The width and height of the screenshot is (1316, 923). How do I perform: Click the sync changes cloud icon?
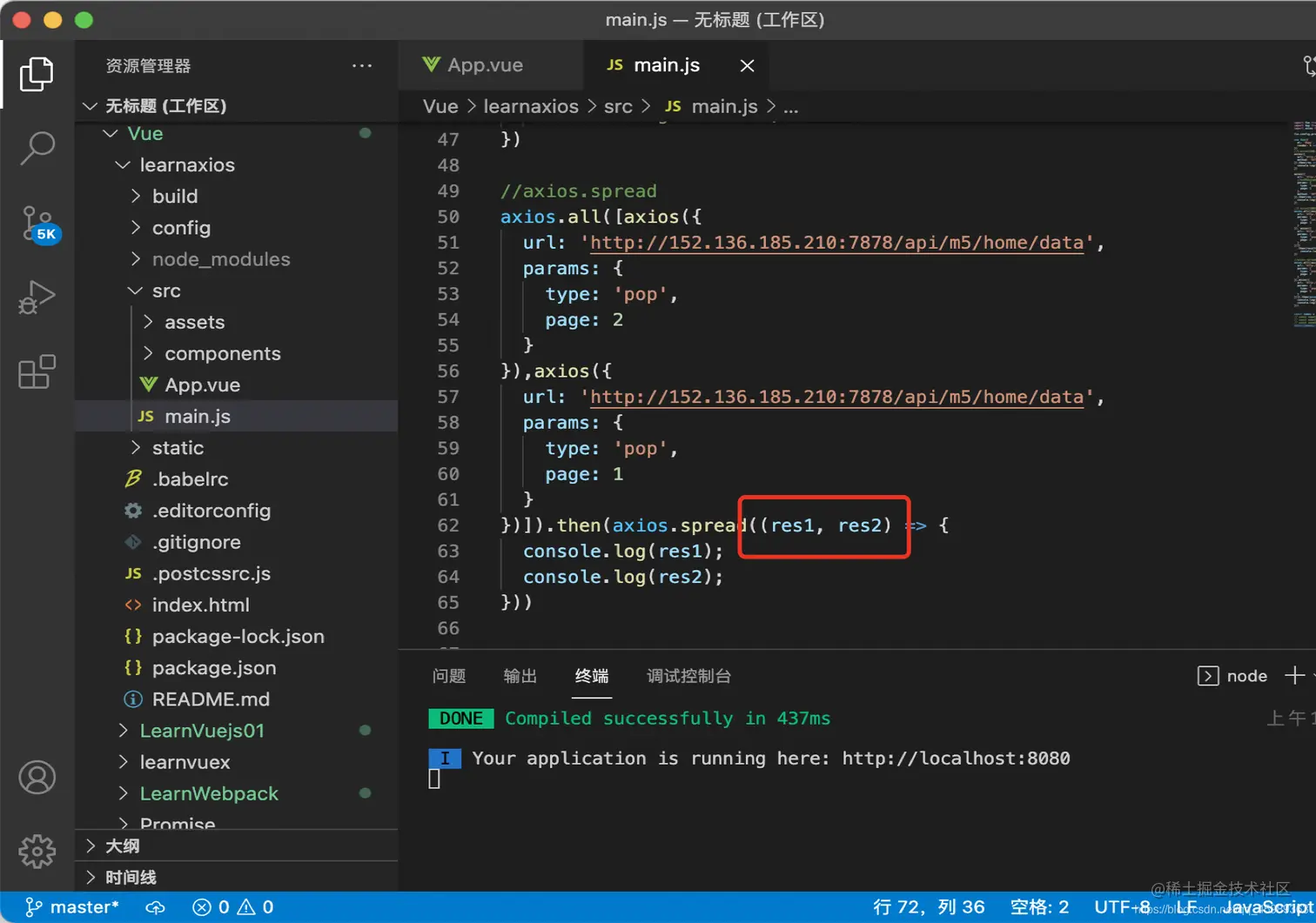pyautogui.click(x=155, y=907)
